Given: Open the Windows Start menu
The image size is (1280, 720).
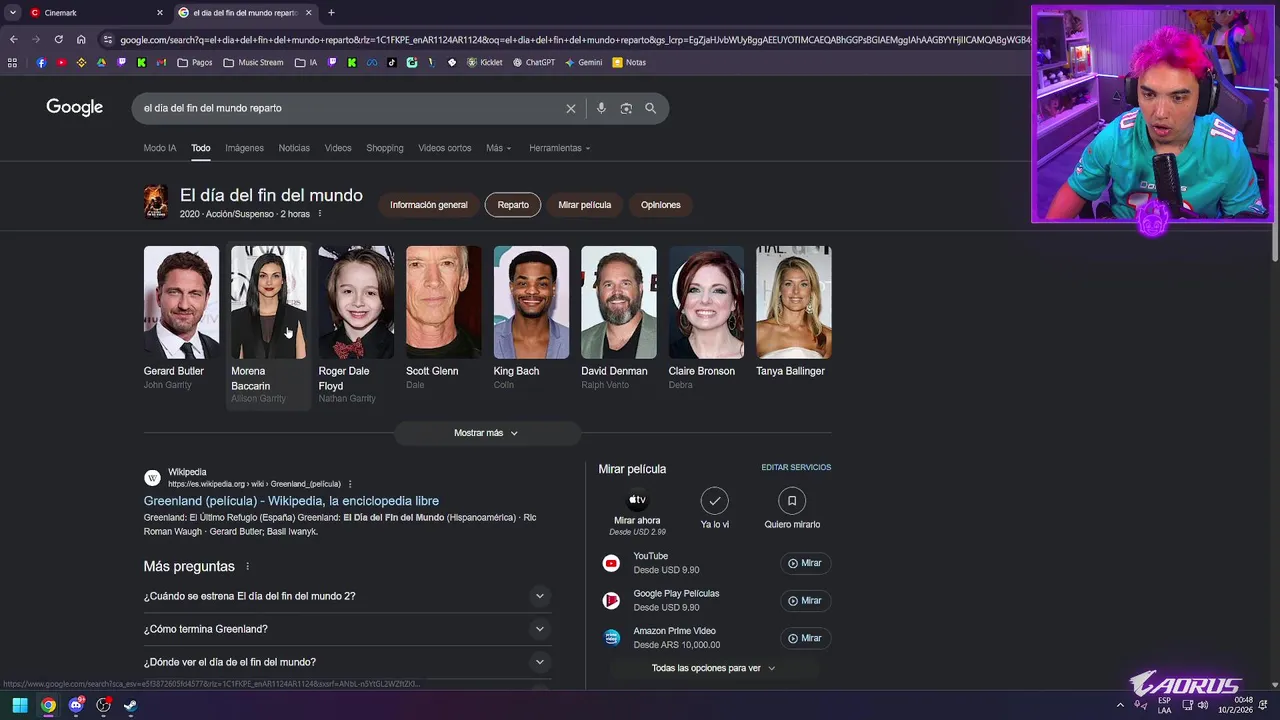Looking at the screenshot, I should pyautogui.click(x=19, y=705).
